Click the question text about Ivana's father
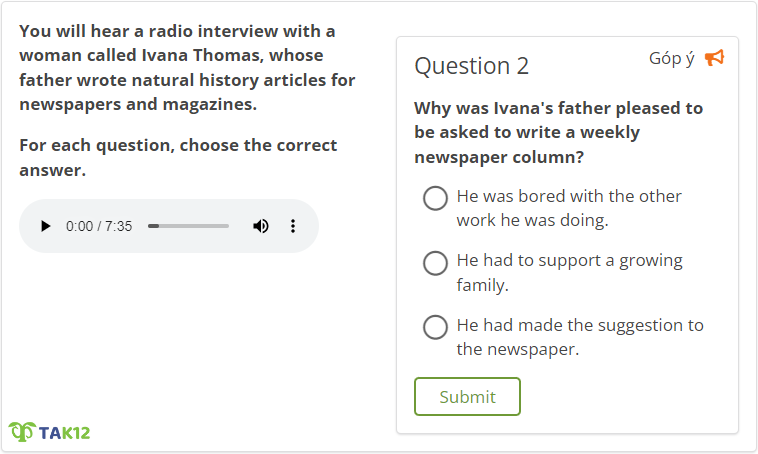Image resolution: width=758 pixels, height=454 pixels. (x=558, y=132)
